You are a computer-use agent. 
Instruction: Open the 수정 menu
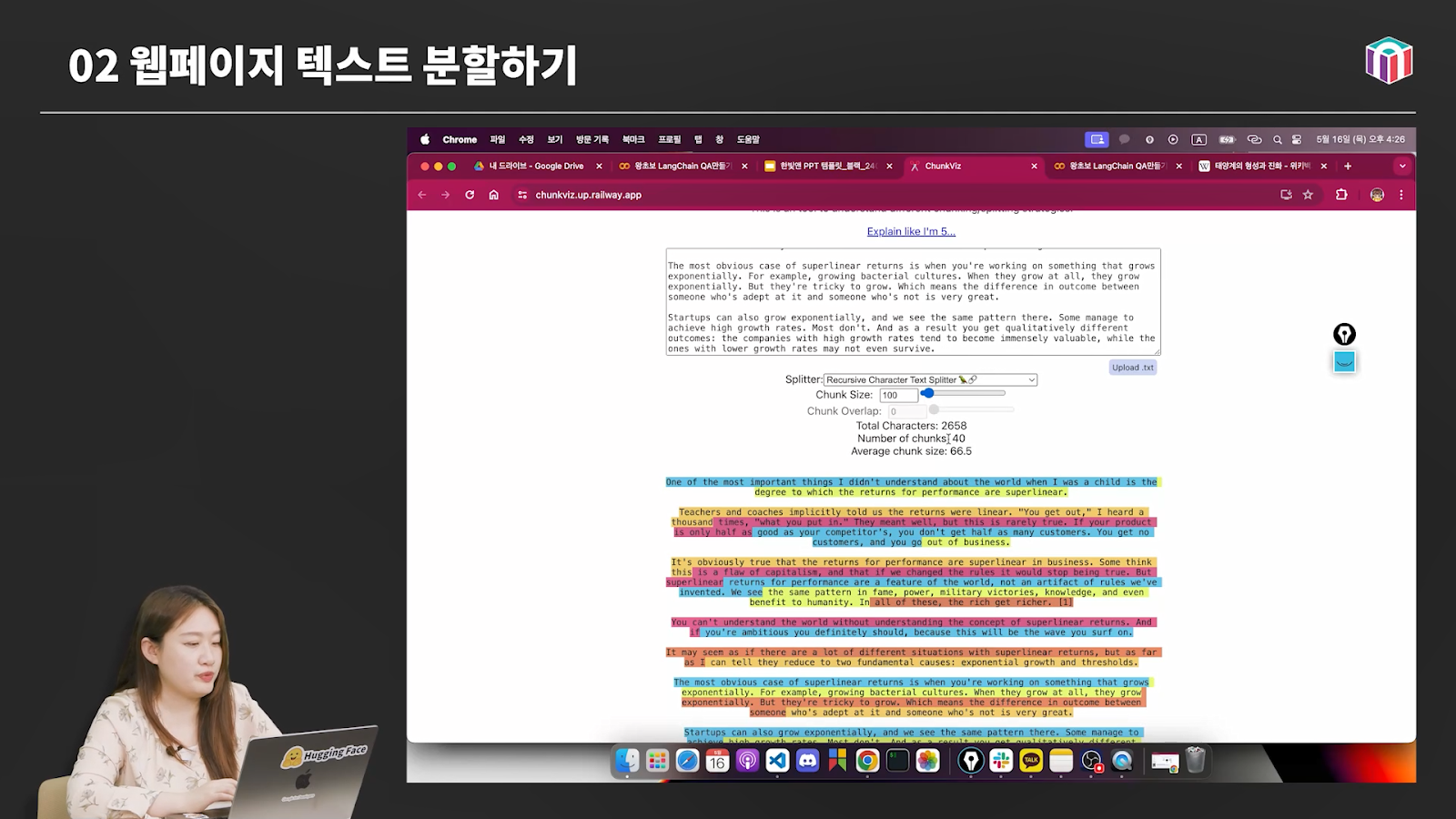526,139
